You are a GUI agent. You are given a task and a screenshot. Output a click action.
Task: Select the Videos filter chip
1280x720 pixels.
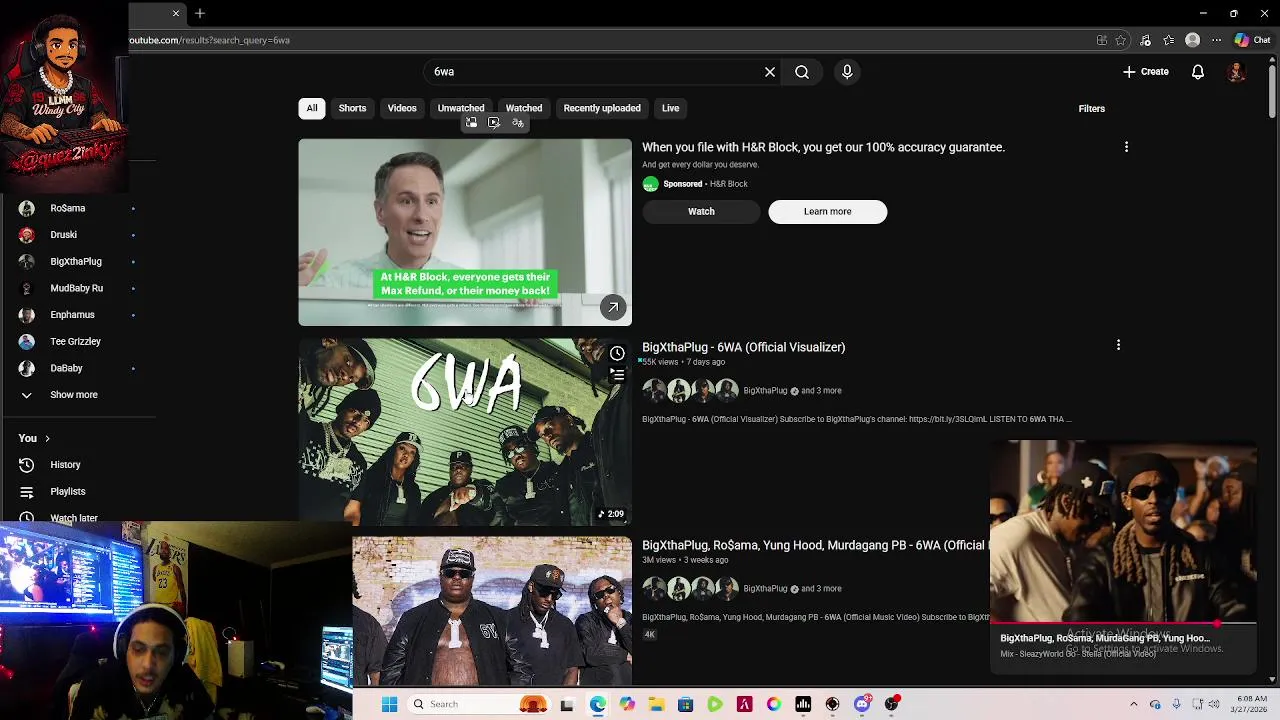(x=402, y=108)
